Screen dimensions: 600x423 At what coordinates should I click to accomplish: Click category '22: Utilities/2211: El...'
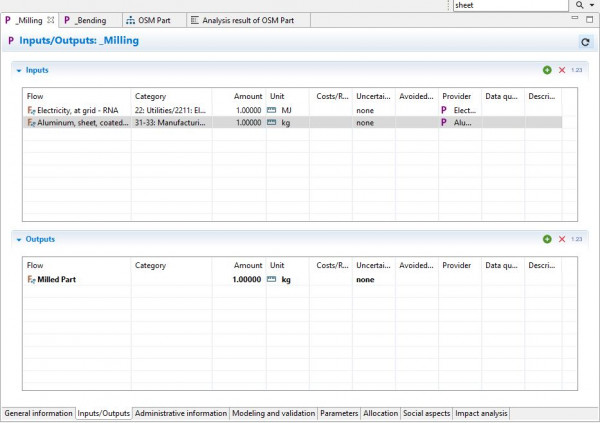[170, 110]
